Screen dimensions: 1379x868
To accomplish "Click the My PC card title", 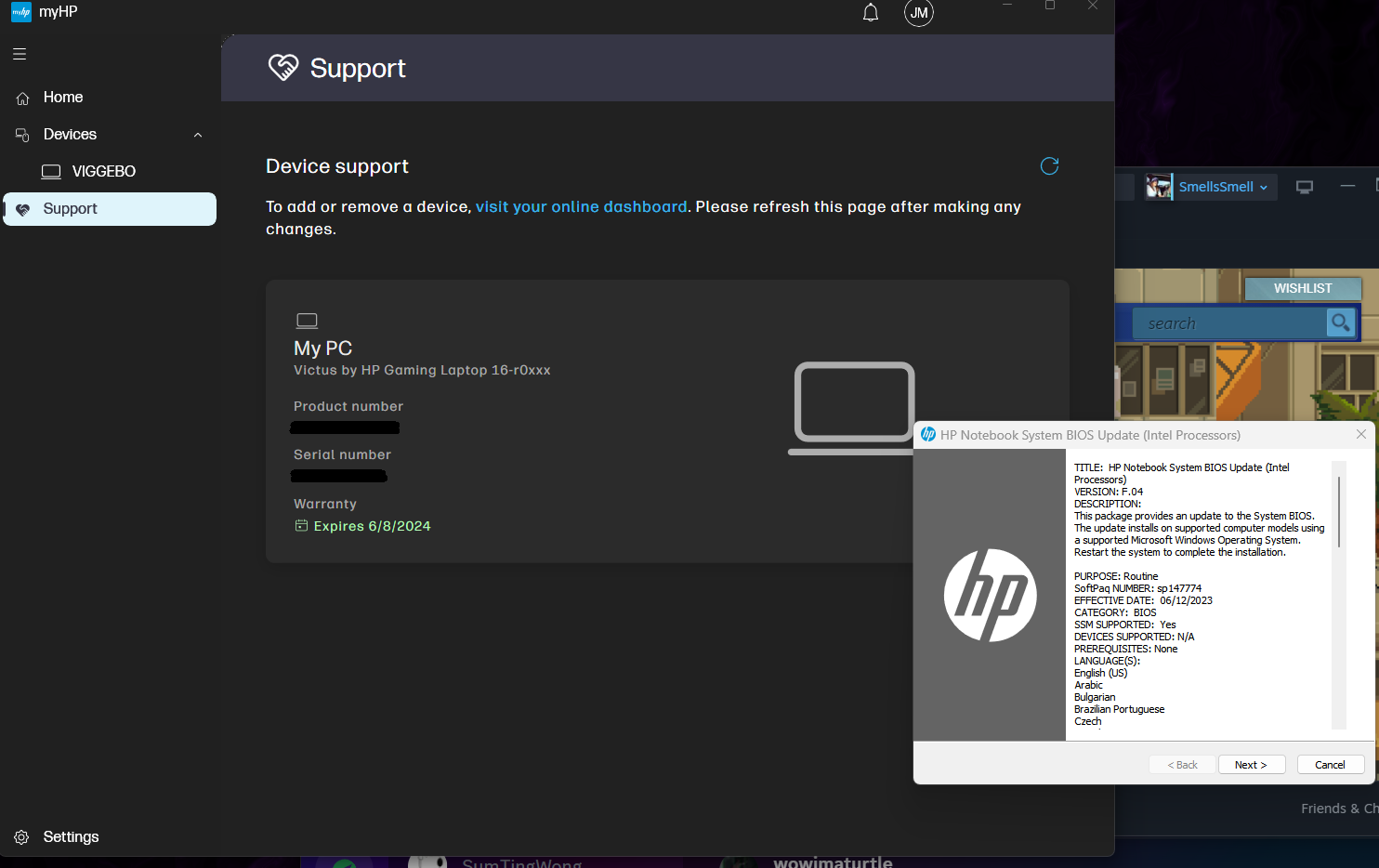I will tap(322, 349).
